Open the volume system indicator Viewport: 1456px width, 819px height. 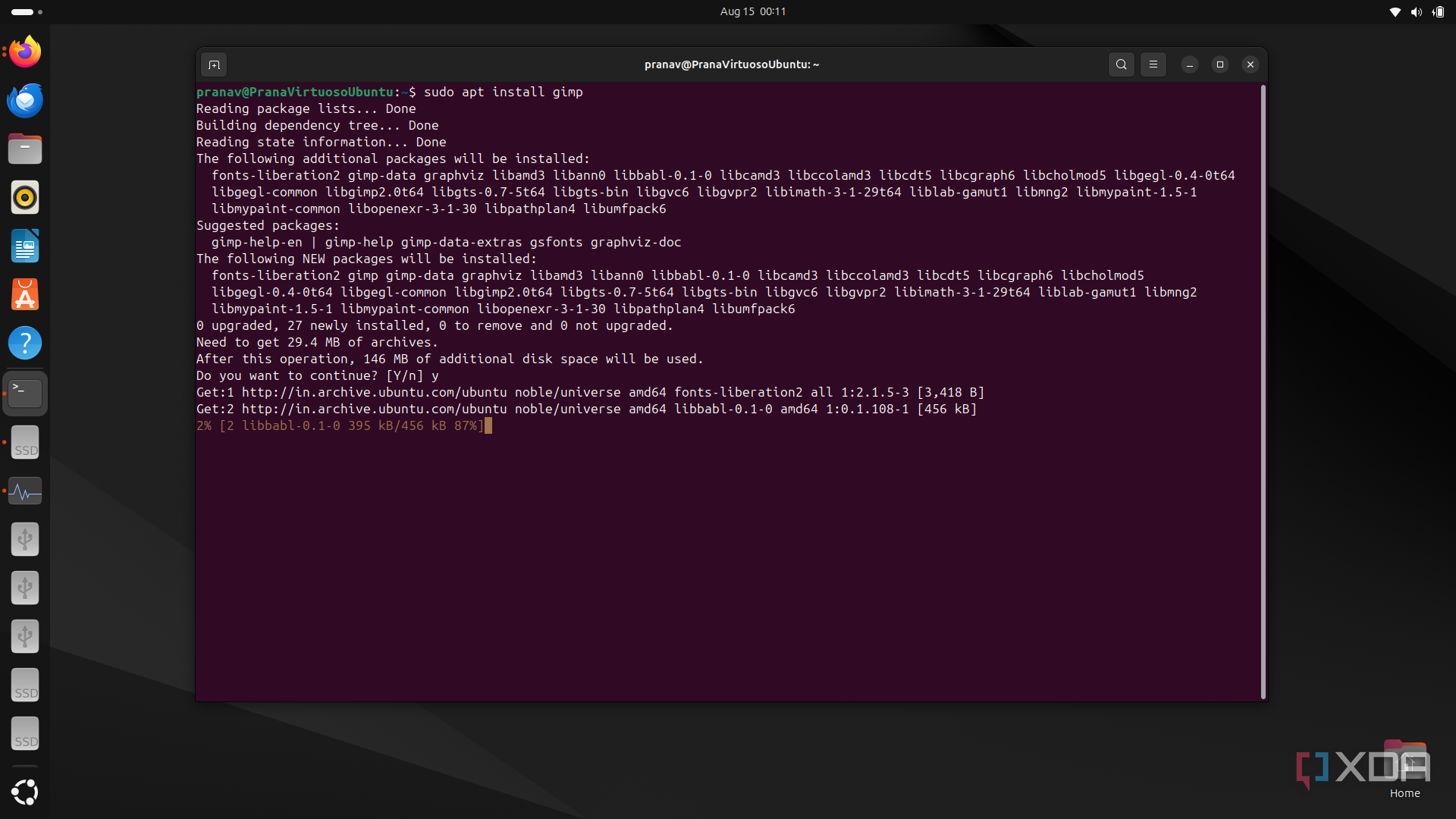pos(1416,12)
